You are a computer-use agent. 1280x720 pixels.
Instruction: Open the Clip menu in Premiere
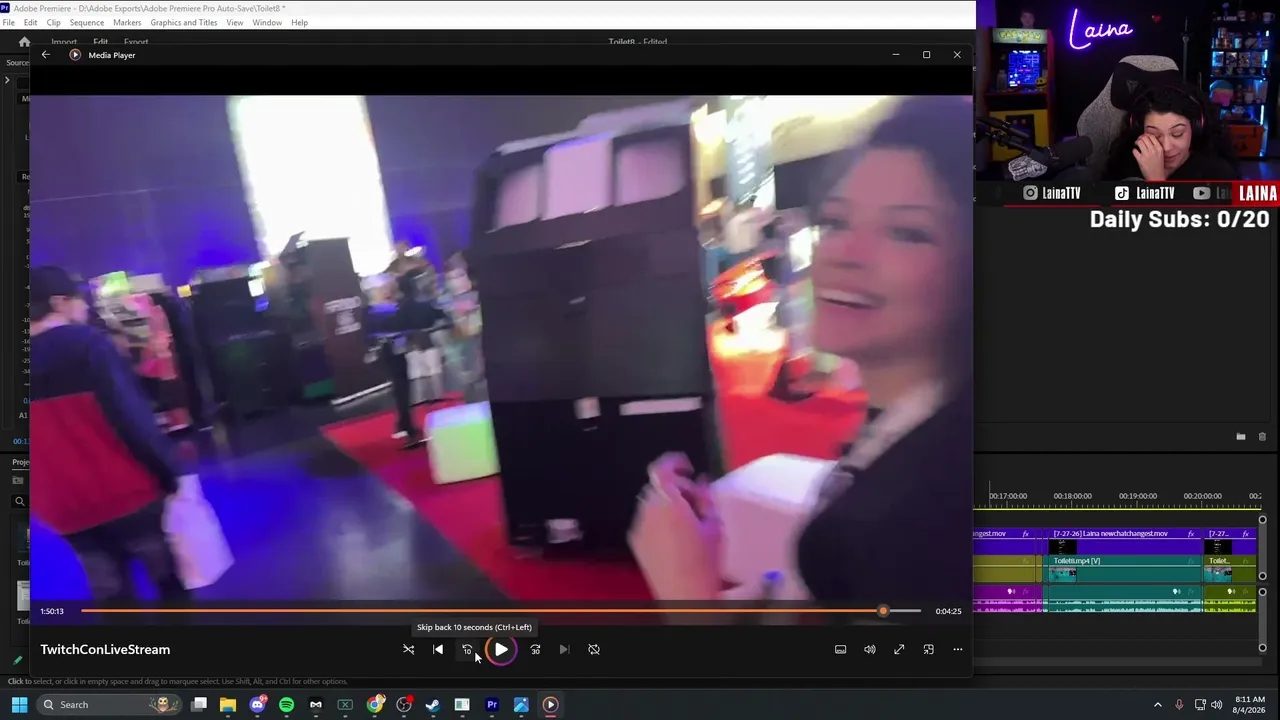point(53,22)
